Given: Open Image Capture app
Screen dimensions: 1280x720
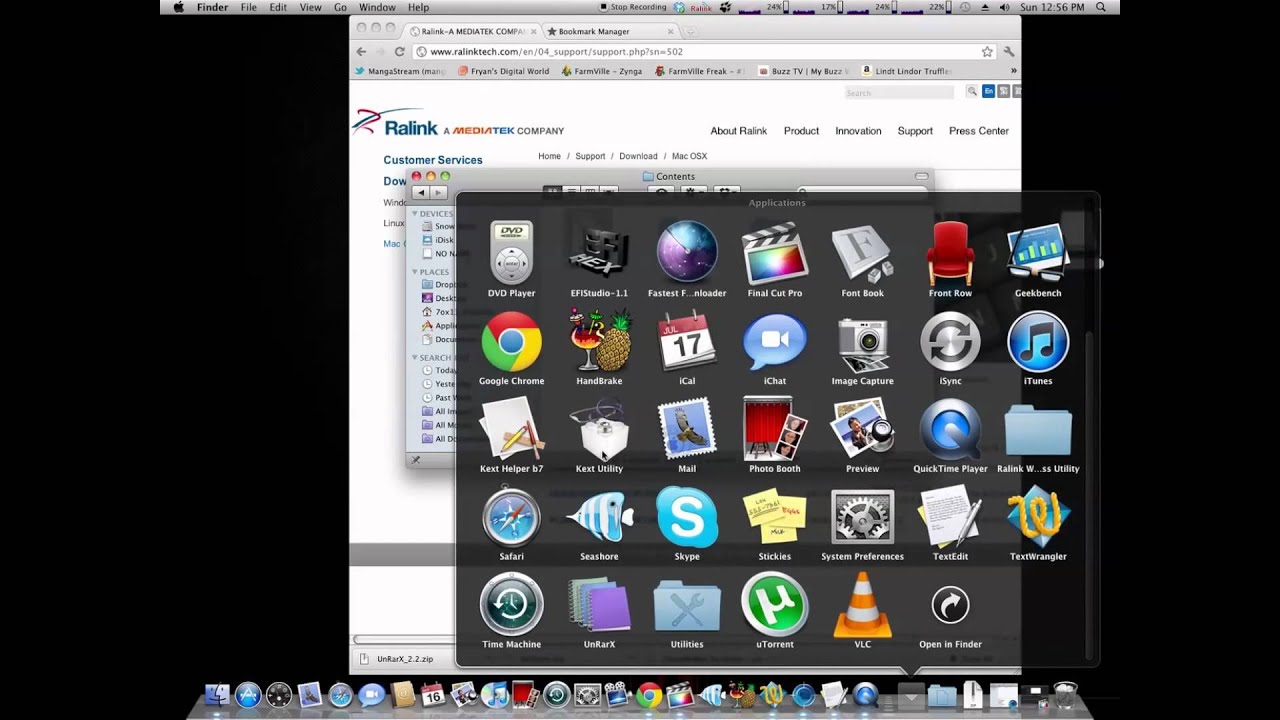Looking at the screenshot, I should click(862, 345).
